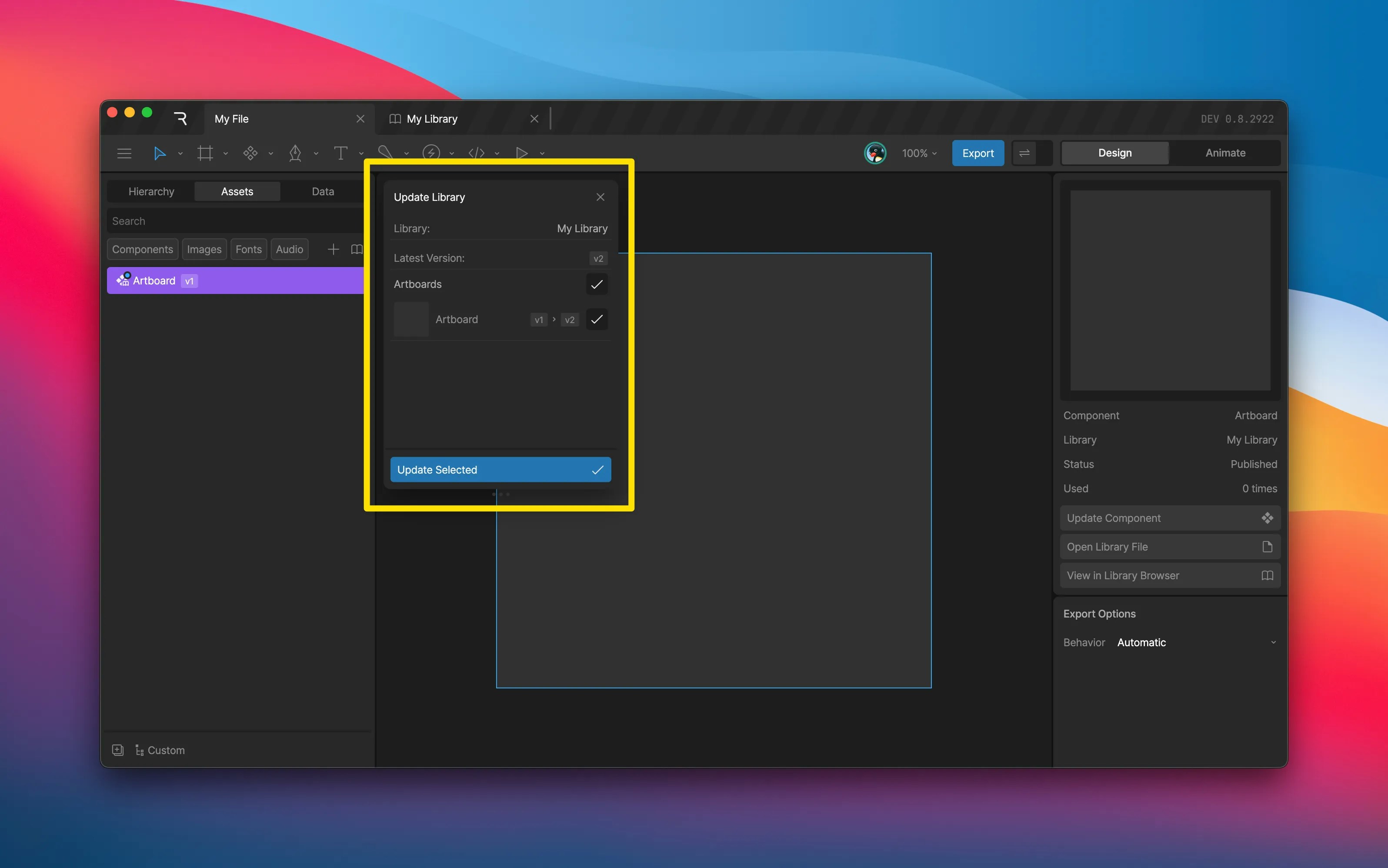Toggle the Images filter chip
The width and height of the screenshot is (1388, 868).
[204, 249]
